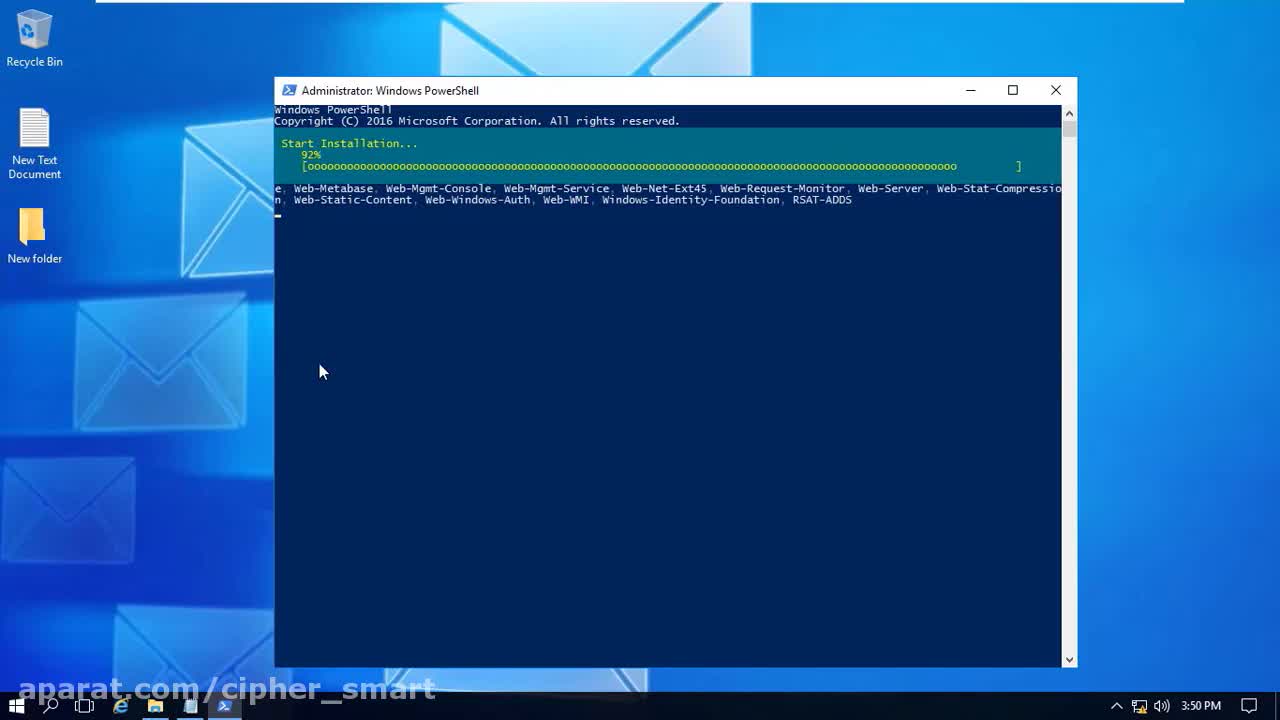Screen dimensions: 1280x720
Task: Minimize the PowerShell window
Action: pos(970,90)
